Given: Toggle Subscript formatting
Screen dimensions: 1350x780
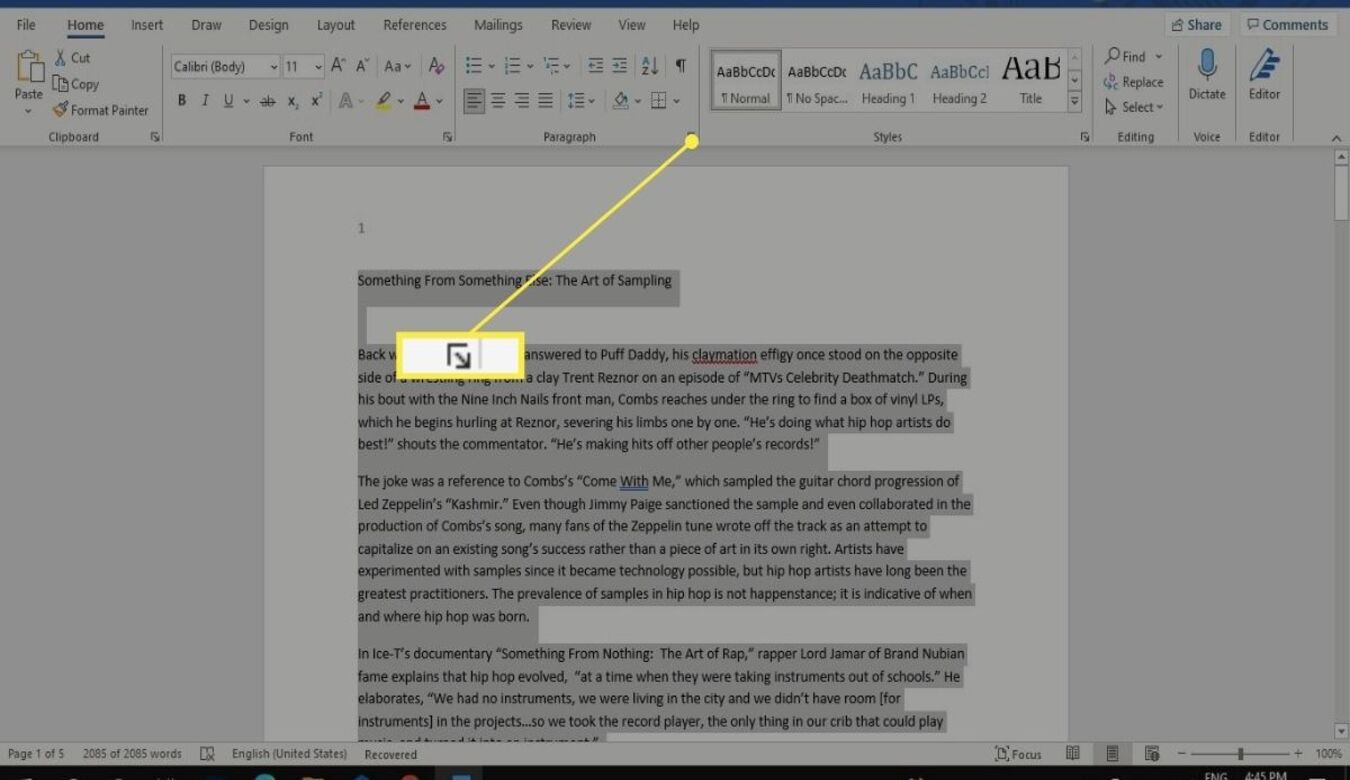Looking at the screenshot, I should 293,100.
